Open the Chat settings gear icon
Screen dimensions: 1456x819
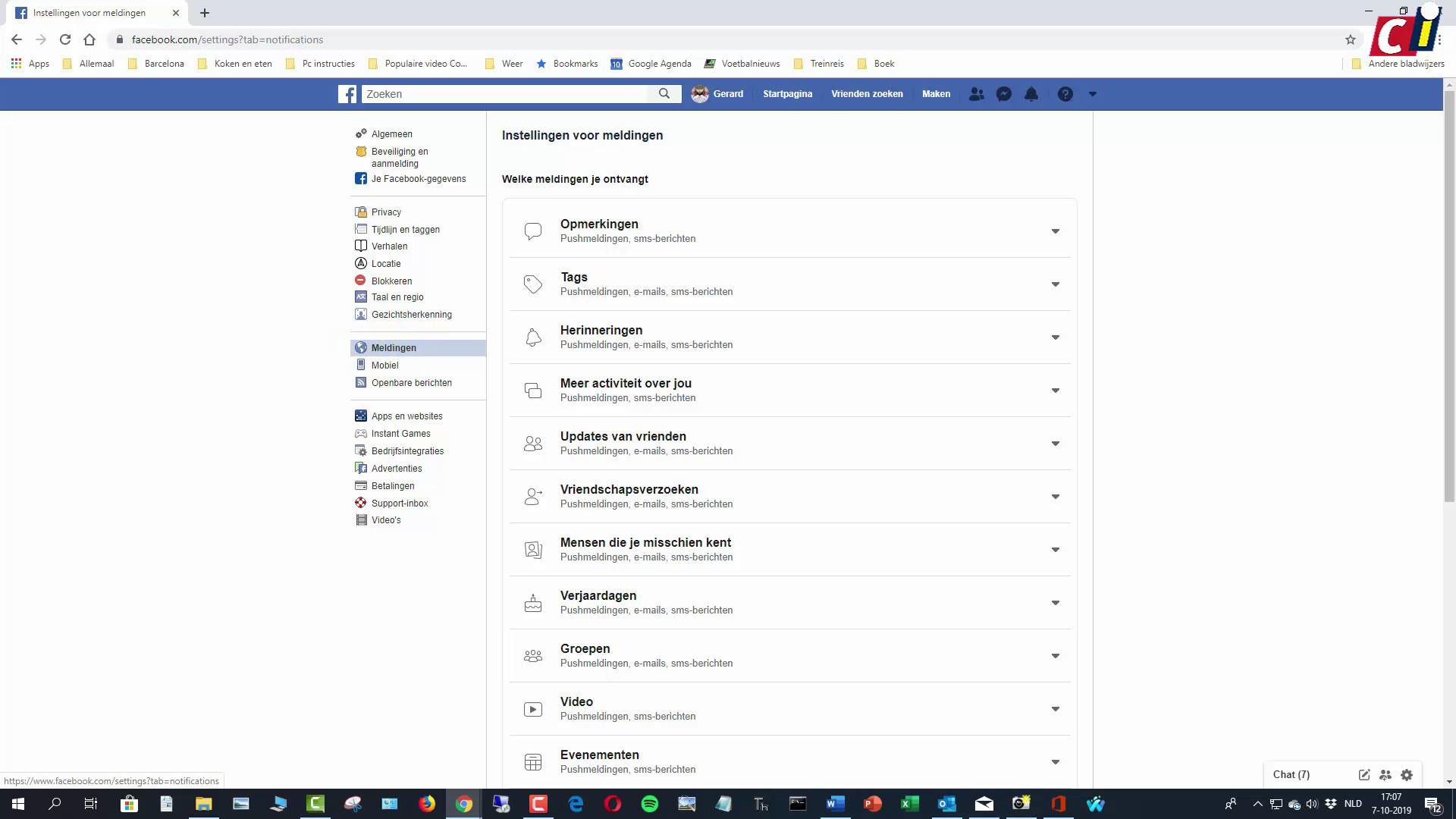click(x=1407, y=774)
